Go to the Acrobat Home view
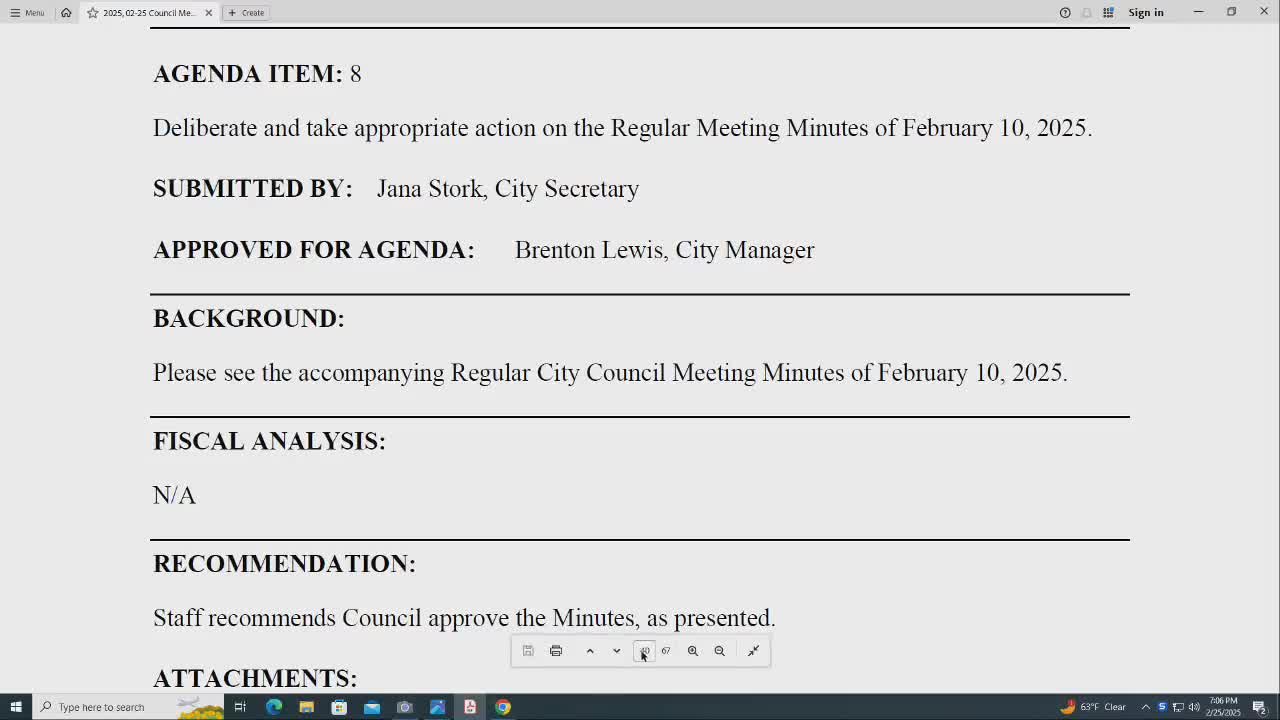 [x=66, y=13]
